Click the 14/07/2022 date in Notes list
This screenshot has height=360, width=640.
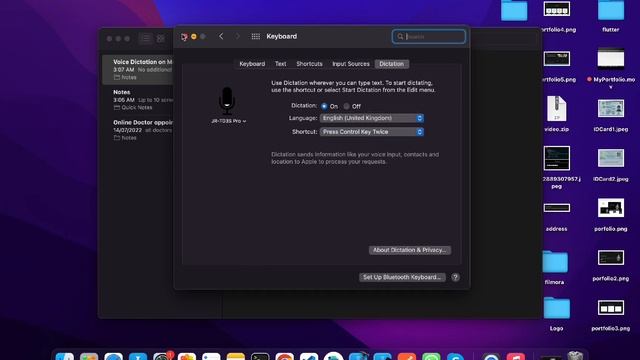click(127, 130)
